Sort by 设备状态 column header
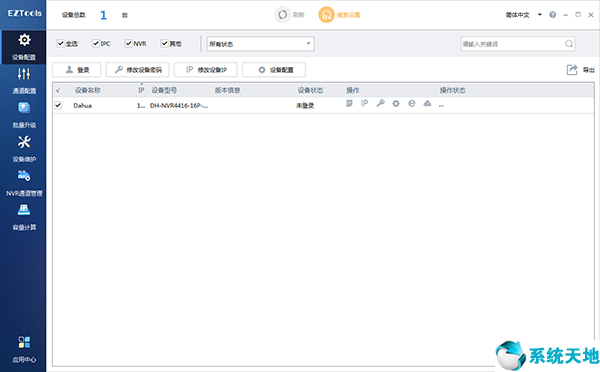Image resolution: width=600 pixels, height=372 pixels. pos(310,90)
